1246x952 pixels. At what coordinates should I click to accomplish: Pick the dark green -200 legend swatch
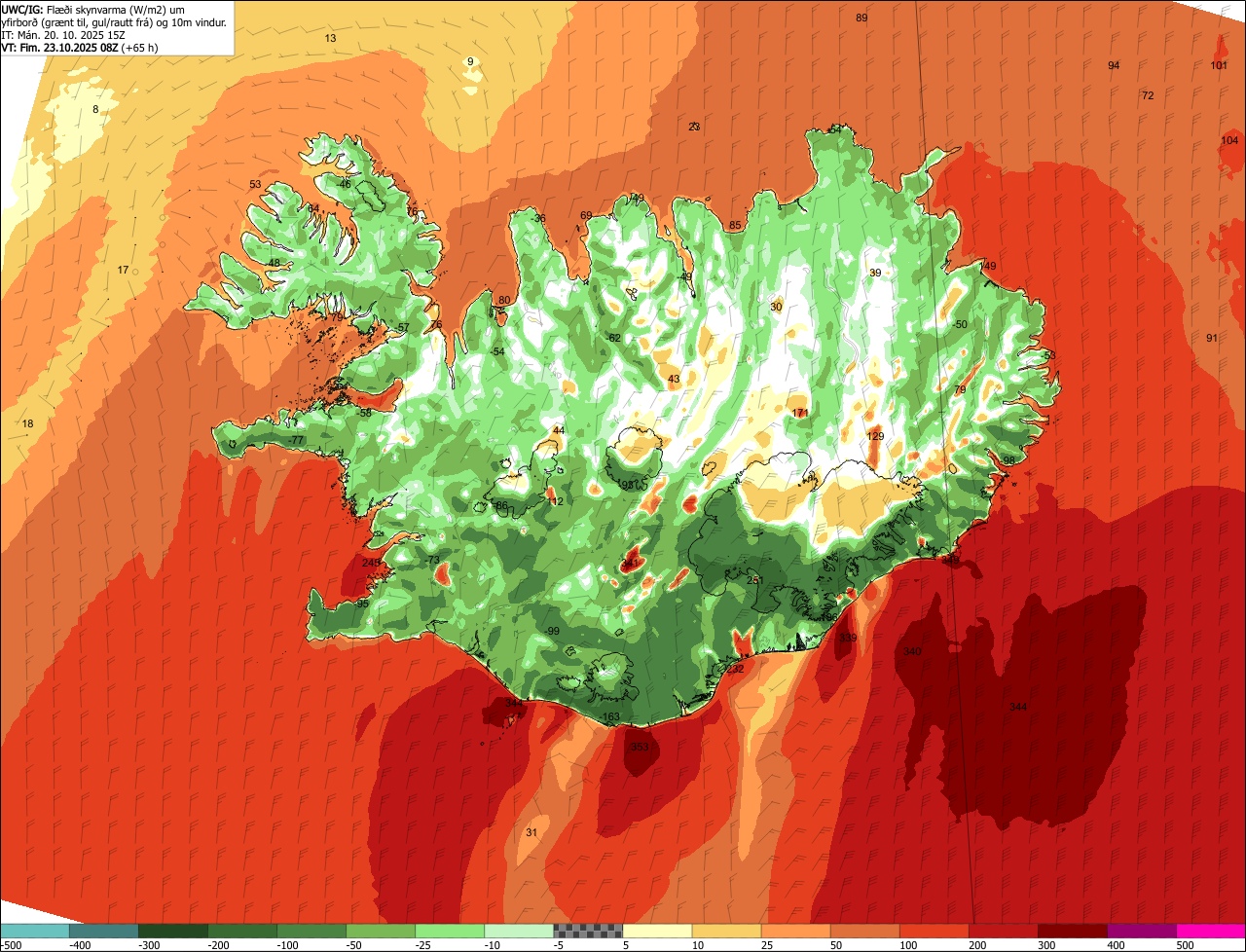pyautogui.click(x=241, y=931)
